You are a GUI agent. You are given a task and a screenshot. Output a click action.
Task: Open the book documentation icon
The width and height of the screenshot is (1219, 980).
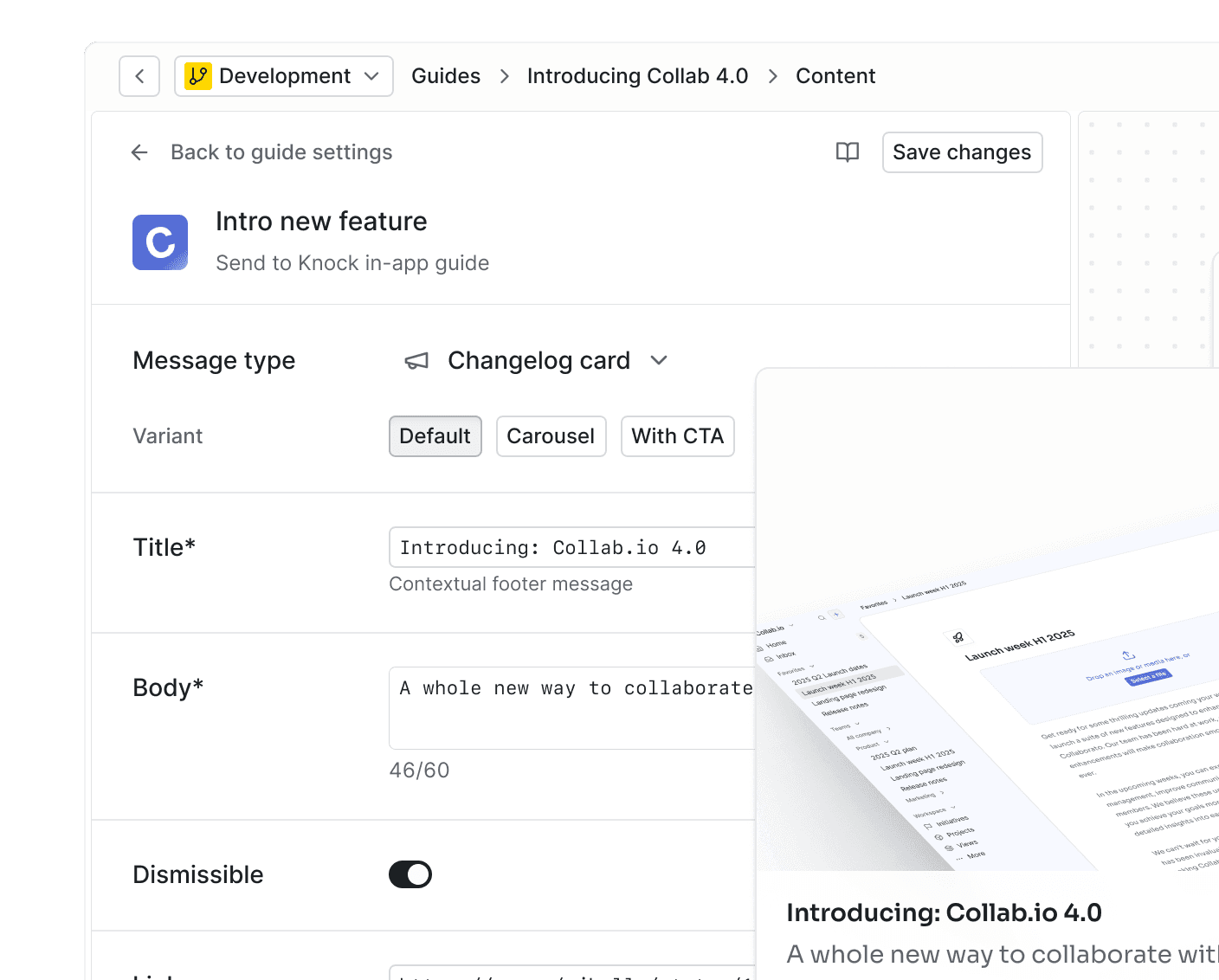pyautogui.click(x=848, y=152)
